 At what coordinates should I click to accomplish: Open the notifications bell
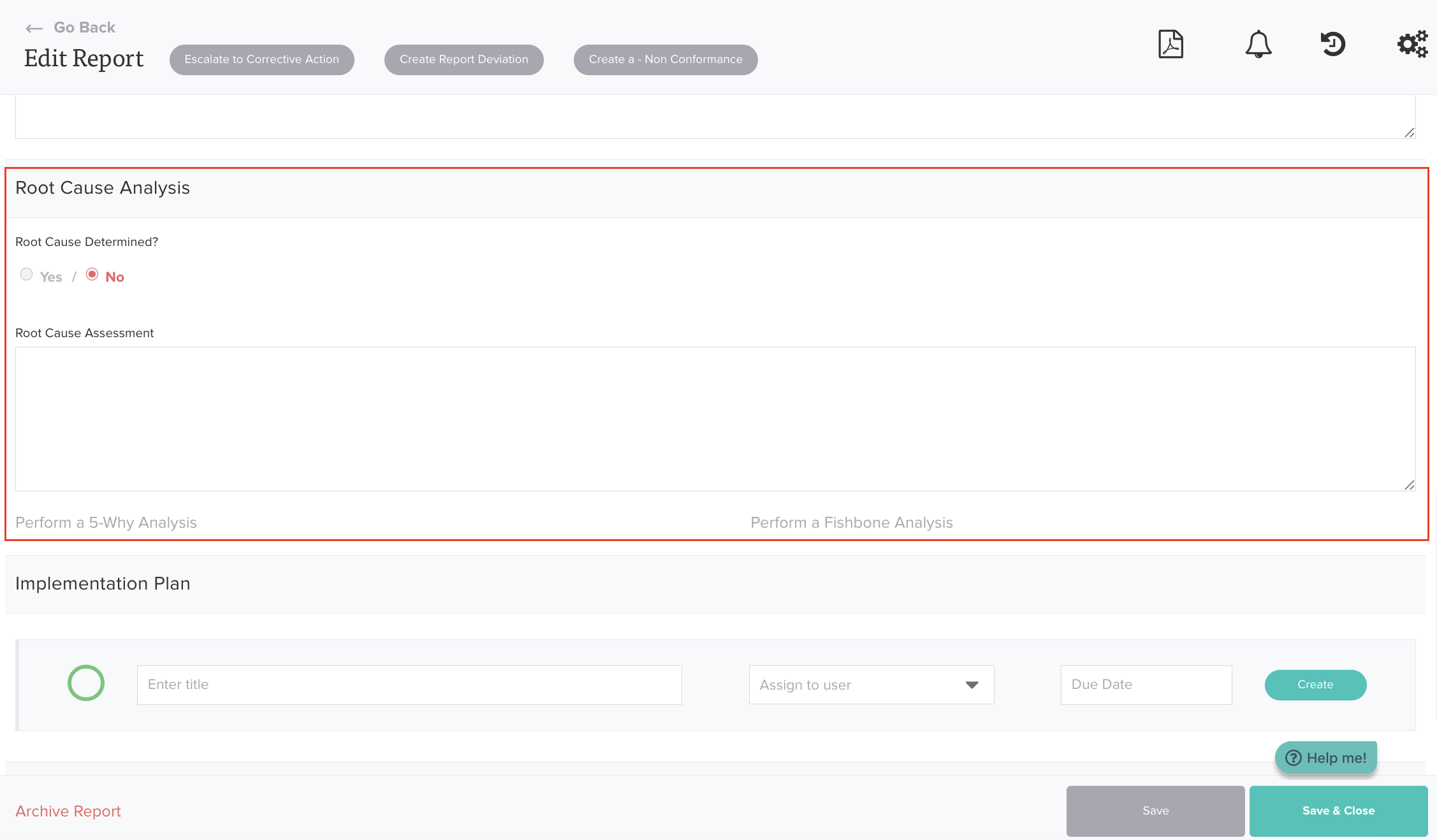tap(1258, 45)
